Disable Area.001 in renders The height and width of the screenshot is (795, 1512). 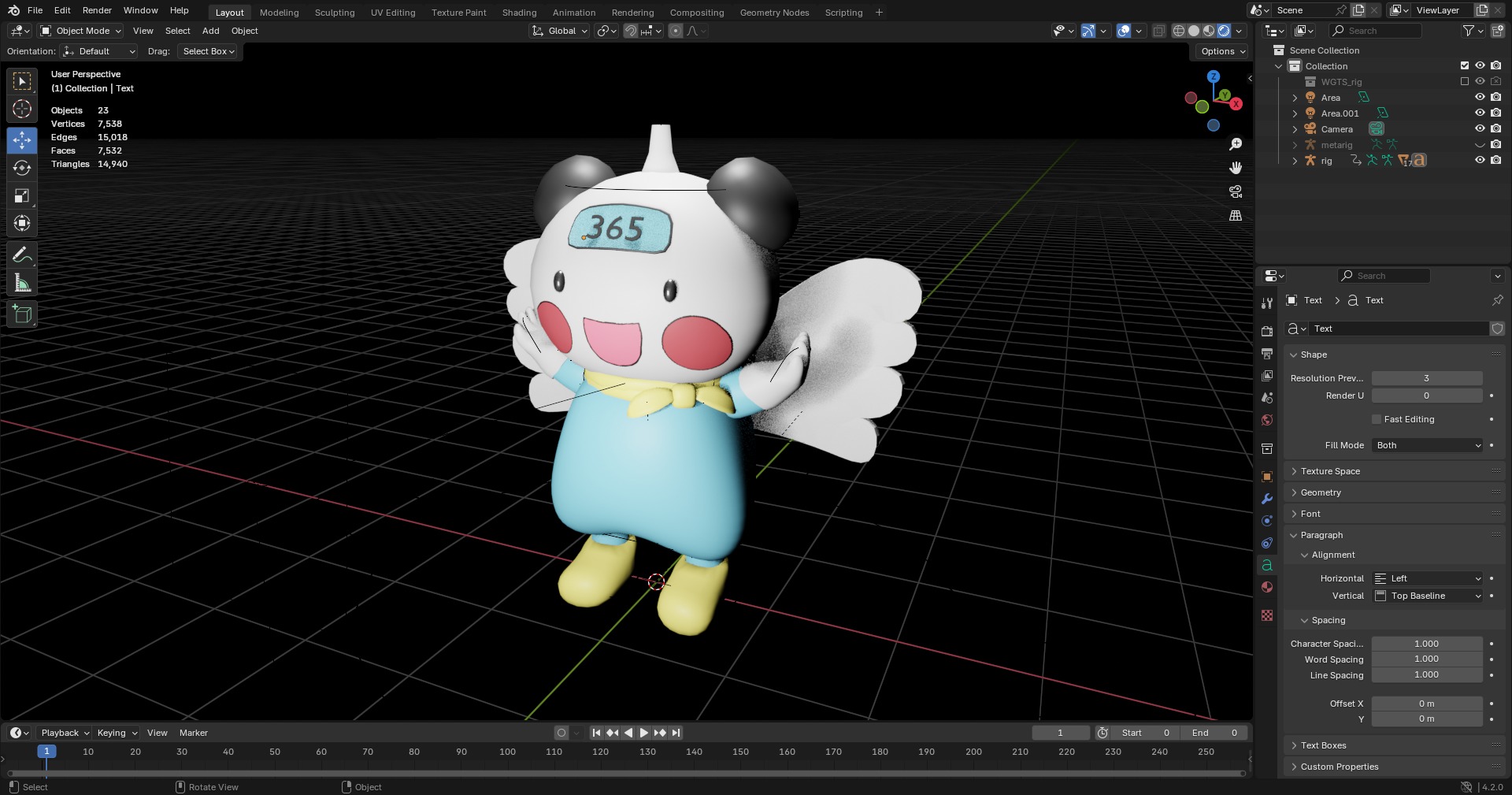coord(1496,113)
